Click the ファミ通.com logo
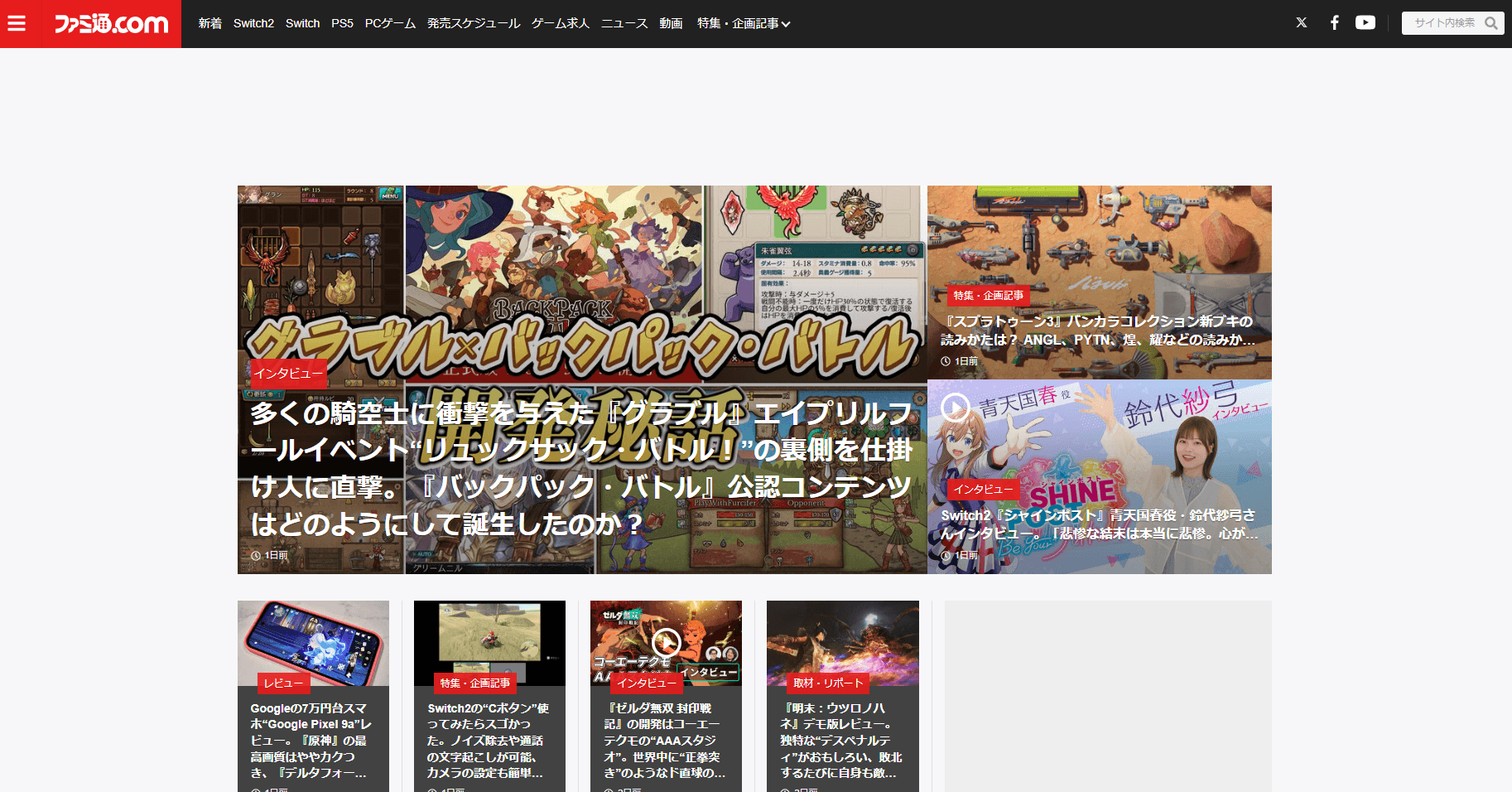1512x792 pixels. pos(110,23)
